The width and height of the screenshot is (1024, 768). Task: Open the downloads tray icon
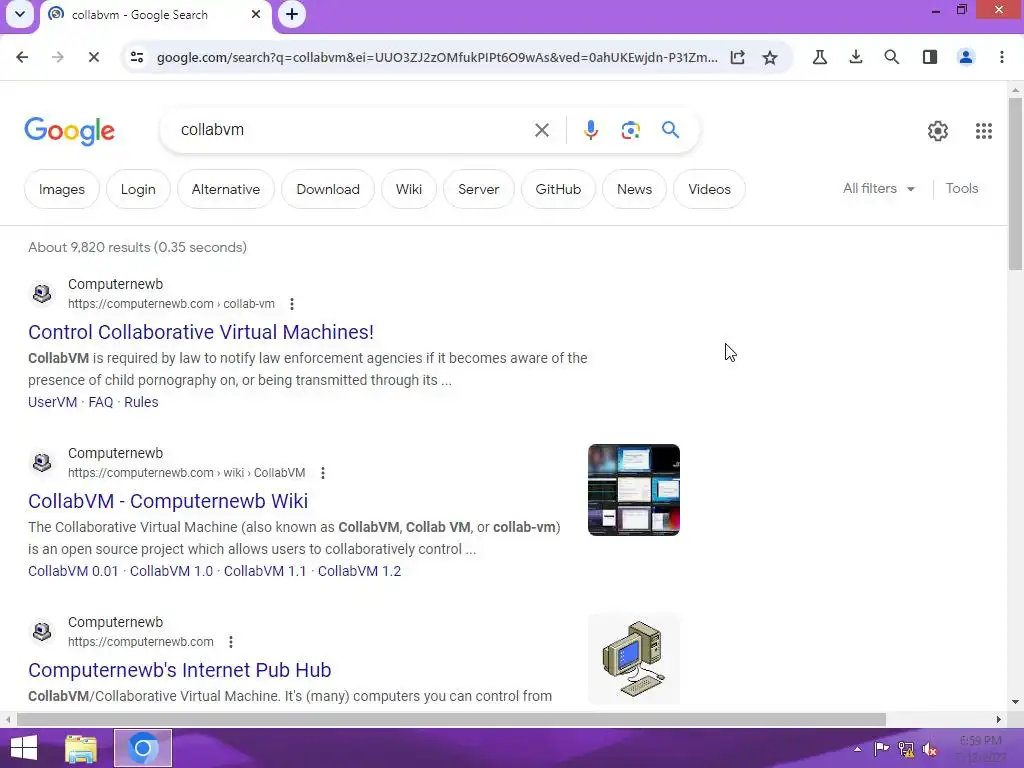click(x=856, y=57)
